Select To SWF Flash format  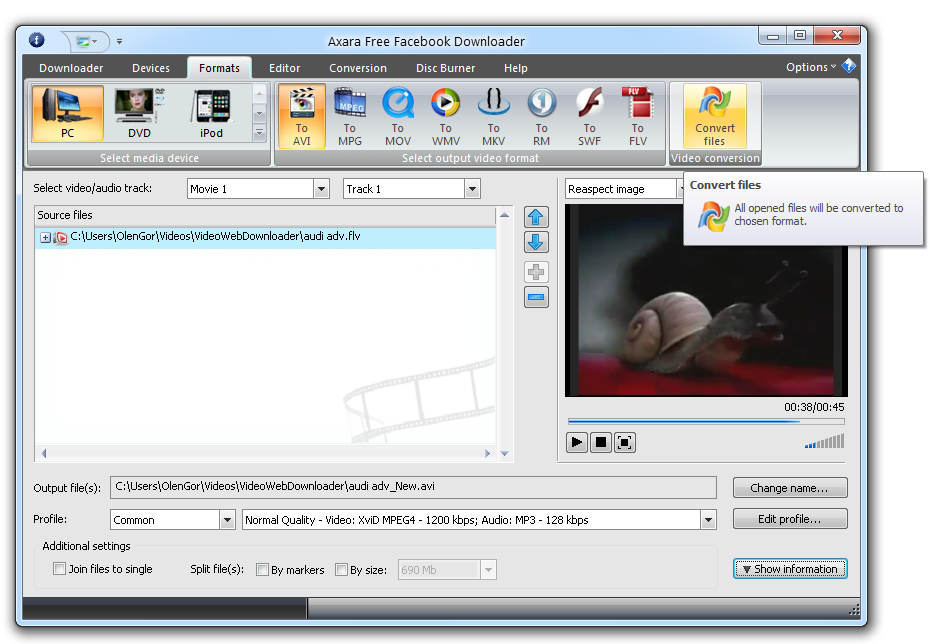tap(589, 116)
